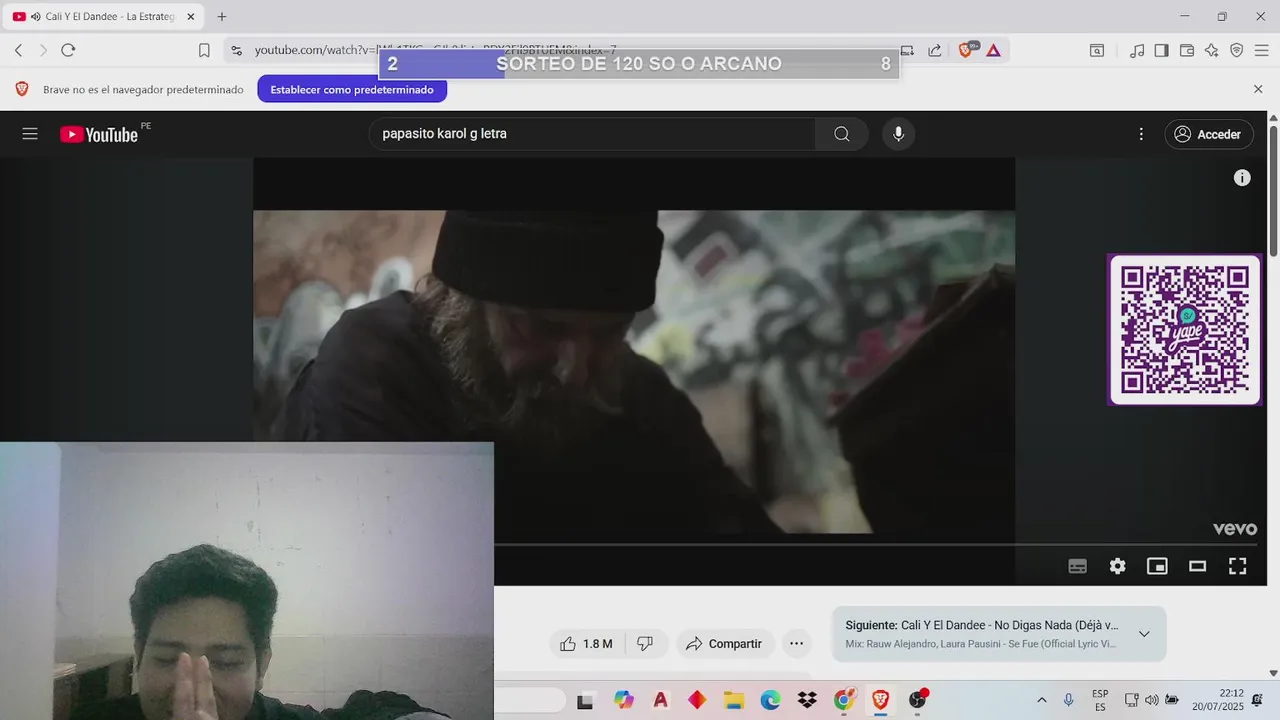The height and width of the screenshot is (720, 1280).
Task: Switch to Chrome in the taskbar
Action: 844,700
